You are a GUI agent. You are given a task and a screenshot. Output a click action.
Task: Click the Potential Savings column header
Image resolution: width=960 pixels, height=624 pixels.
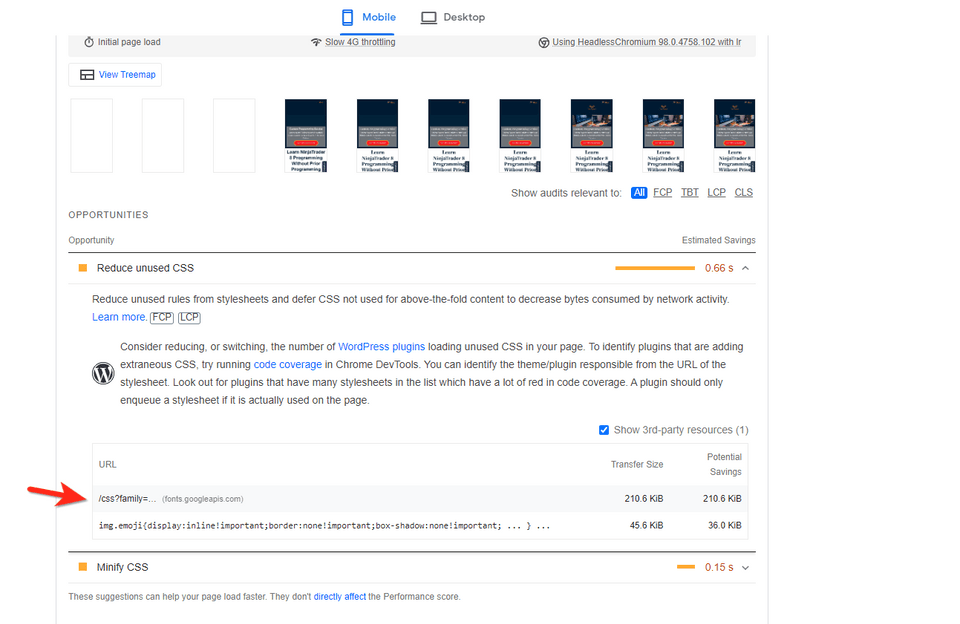click(724, 464)
